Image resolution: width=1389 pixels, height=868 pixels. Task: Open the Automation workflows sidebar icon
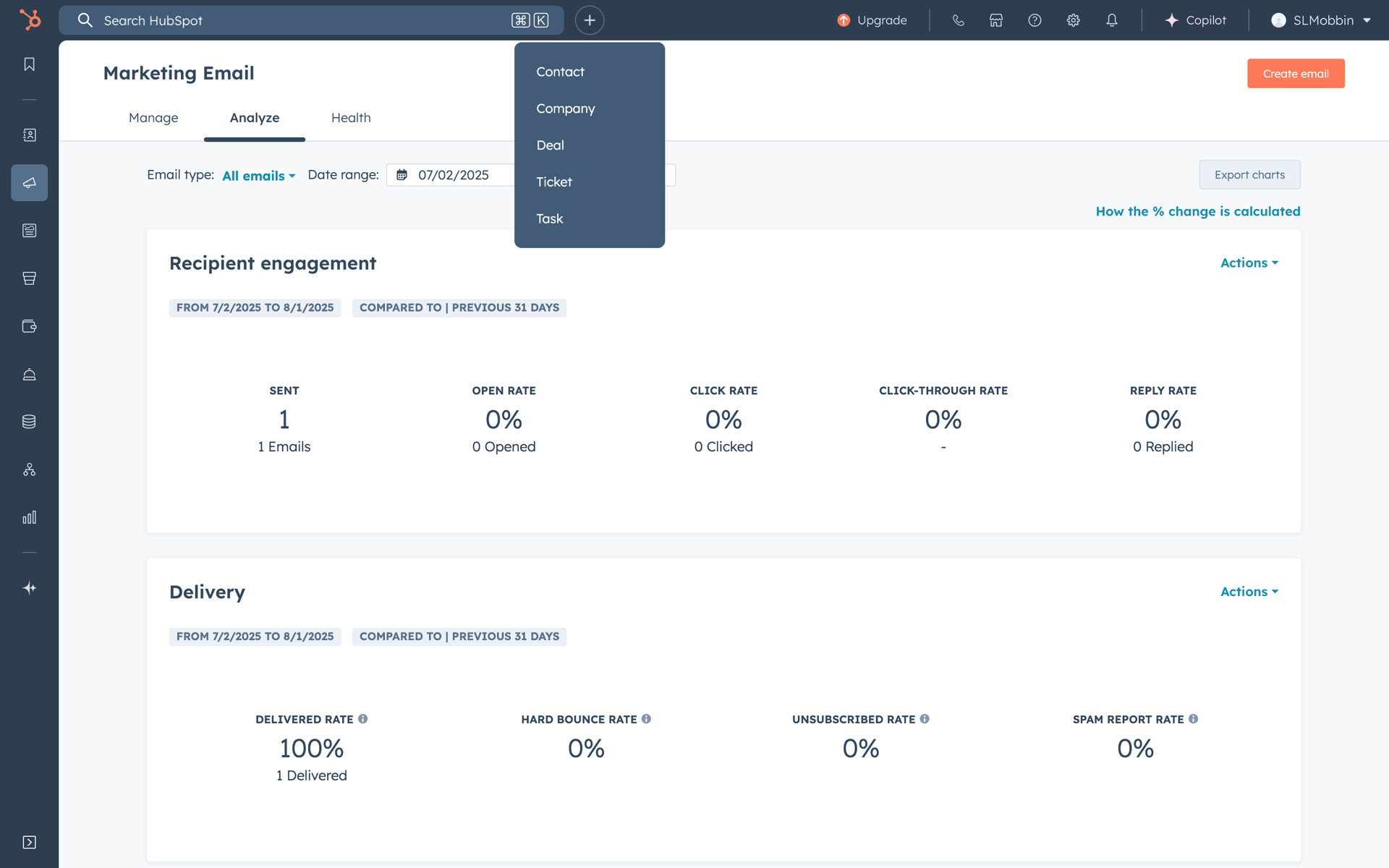tap(29, 469)
